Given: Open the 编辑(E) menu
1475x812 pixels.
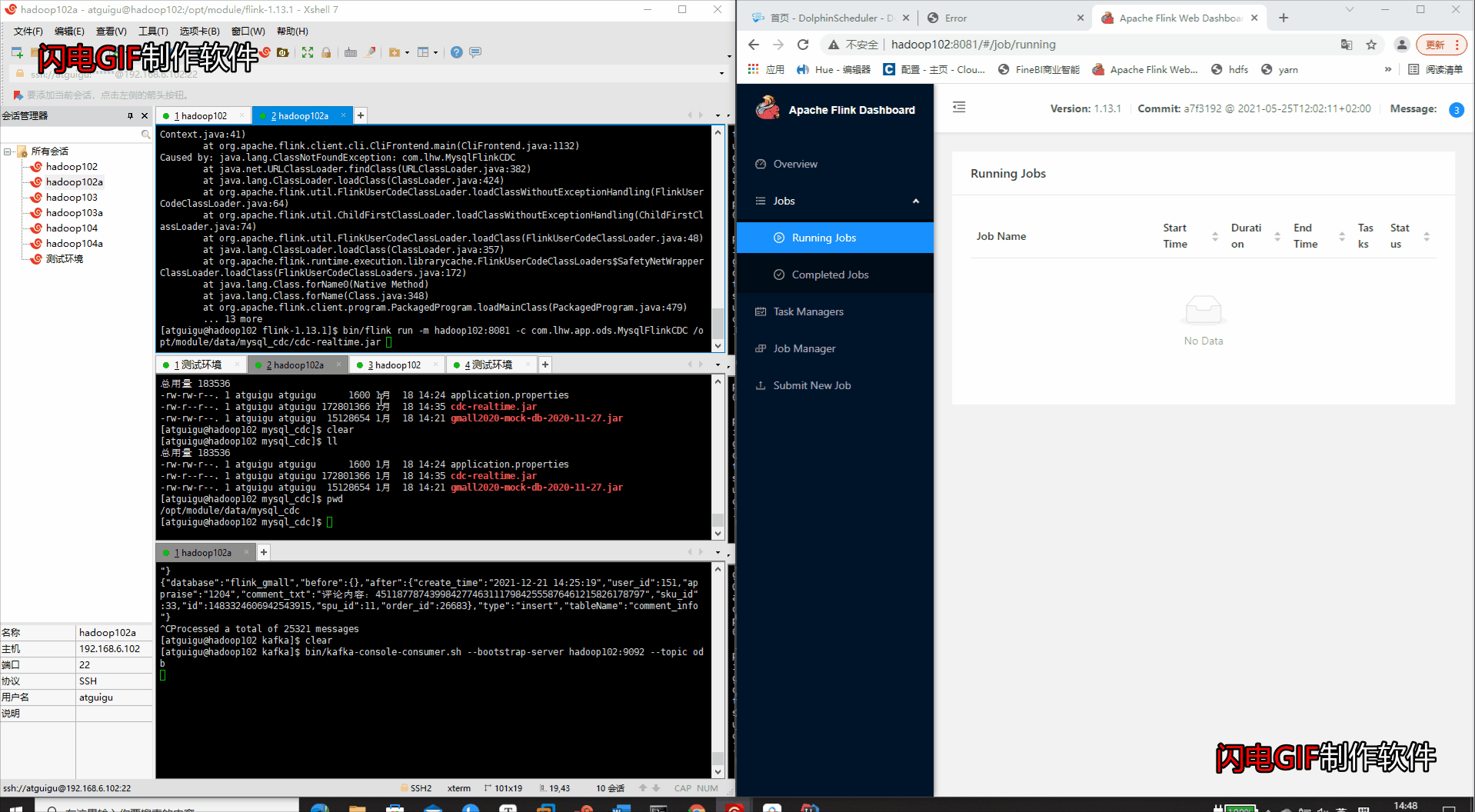Looking at the screenshot, I should [x=69, y=31].
